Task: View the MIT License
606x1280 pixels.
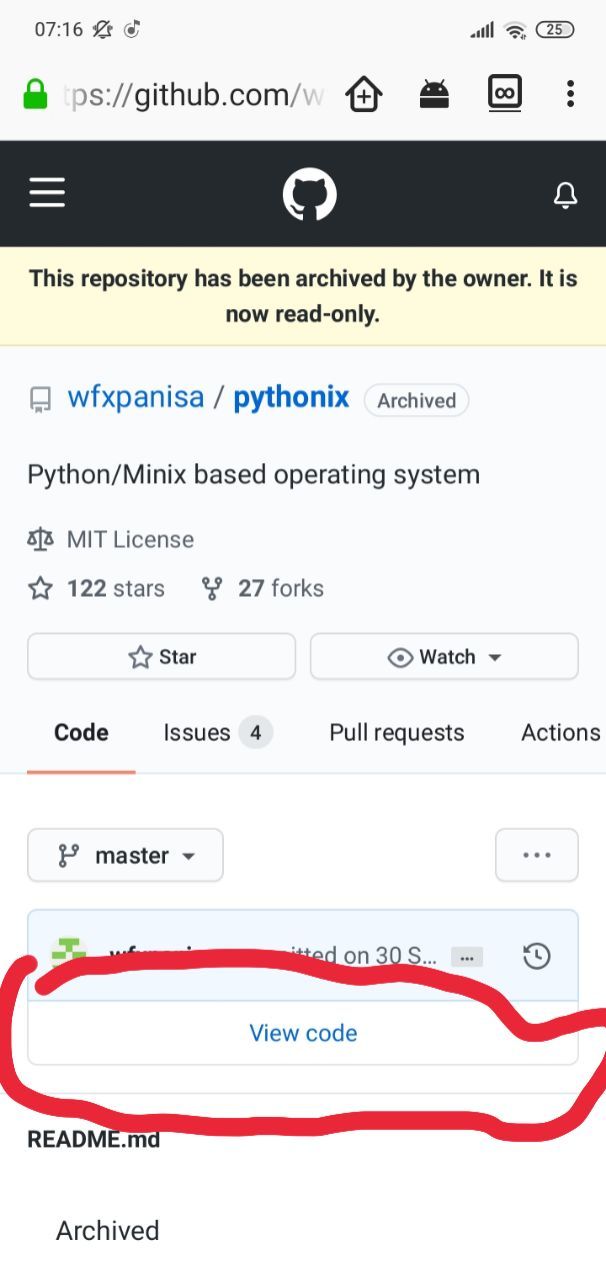Action: tap(130, 540)
